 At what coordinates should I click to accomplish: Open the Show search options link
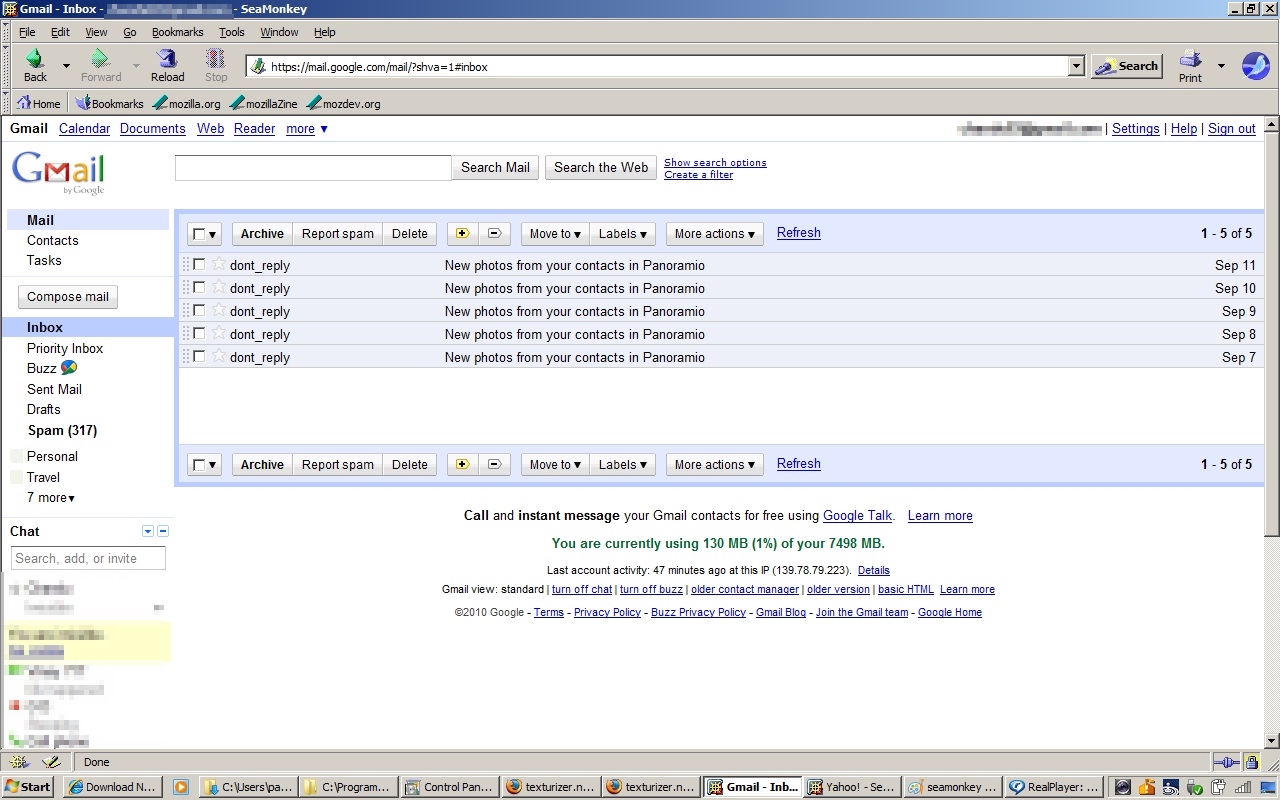[714, 162]
